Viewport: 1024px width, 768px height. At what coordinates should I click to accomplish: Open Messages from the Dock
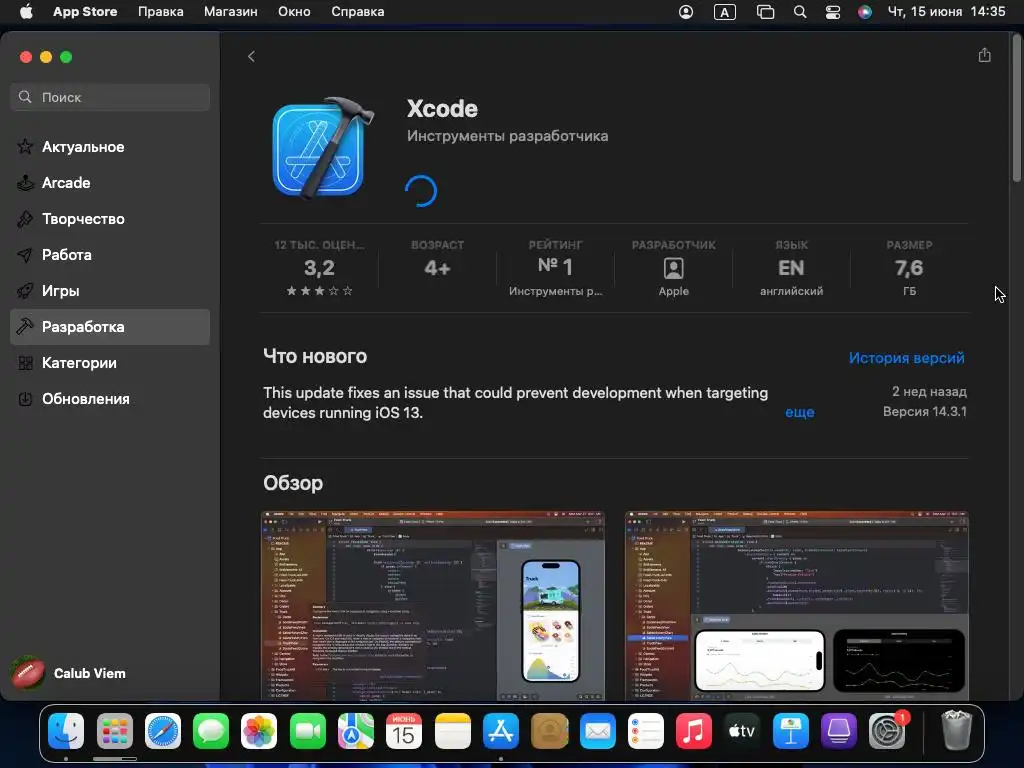point(211,731)
